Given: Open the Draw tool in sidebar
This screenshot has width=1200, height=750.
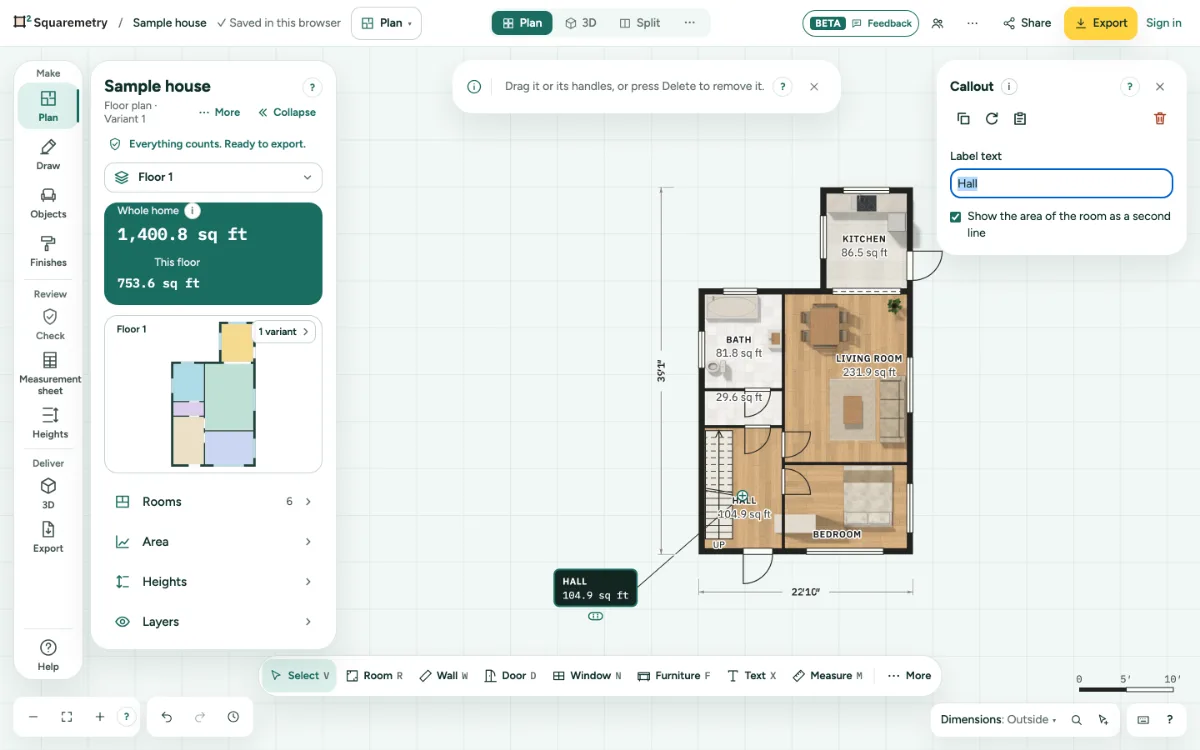Looking at the screenshot, I should click(x=48, y=155).
